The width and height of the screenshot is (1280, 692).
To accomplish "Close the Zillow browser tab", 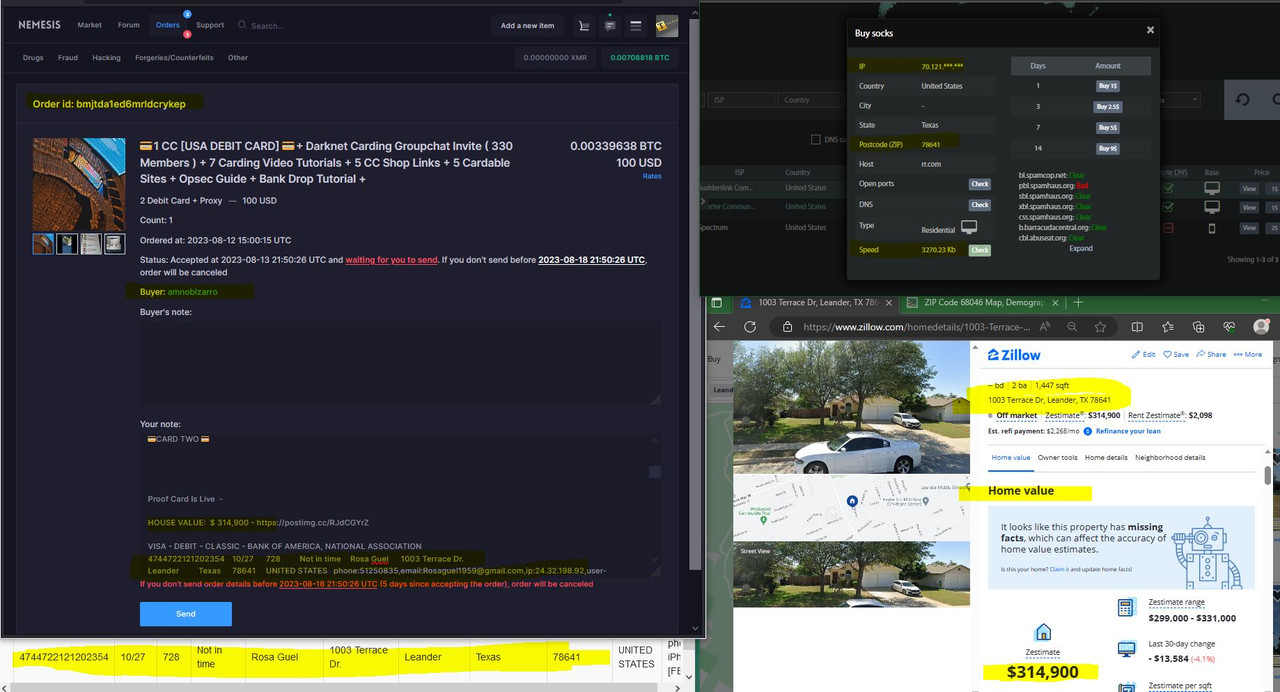I will click(891, 302).
